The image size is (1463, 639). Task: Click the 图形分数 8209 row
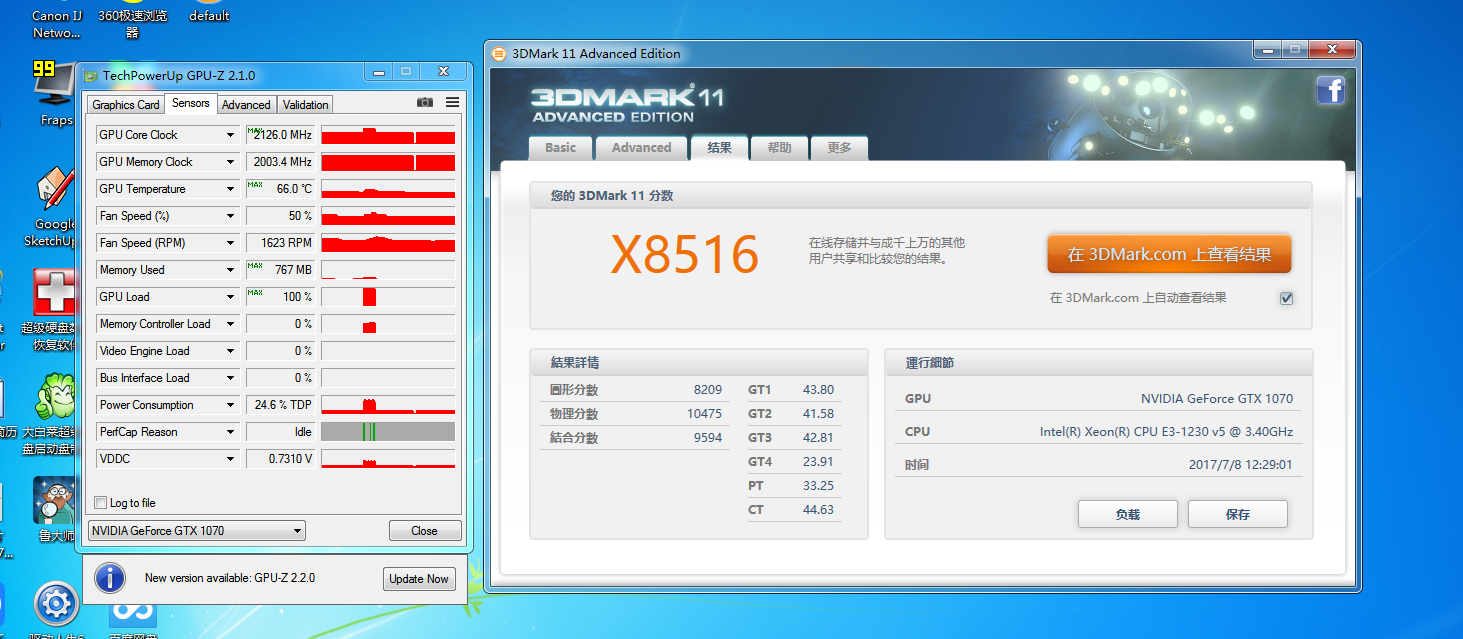click(x=635, y=390)
